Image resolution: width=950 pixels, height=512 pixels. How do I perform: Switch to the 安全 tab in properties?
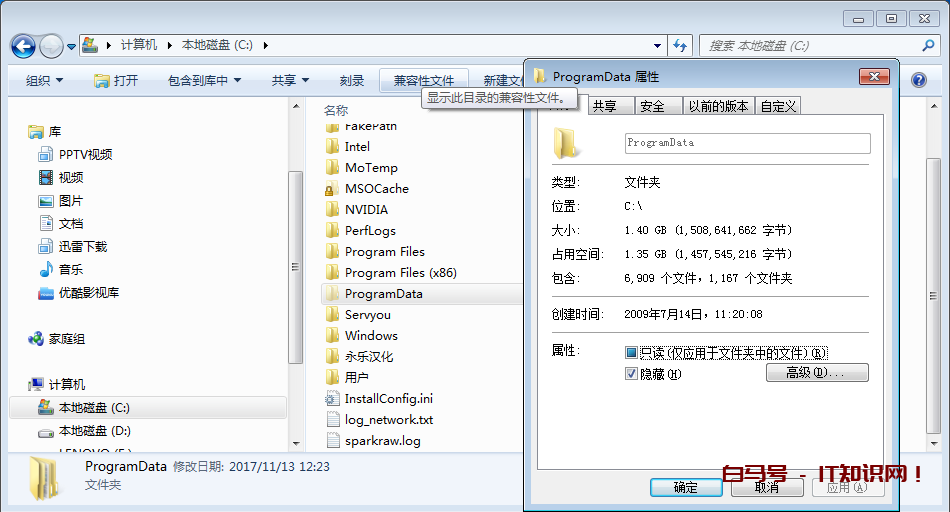tap(658, 106)
